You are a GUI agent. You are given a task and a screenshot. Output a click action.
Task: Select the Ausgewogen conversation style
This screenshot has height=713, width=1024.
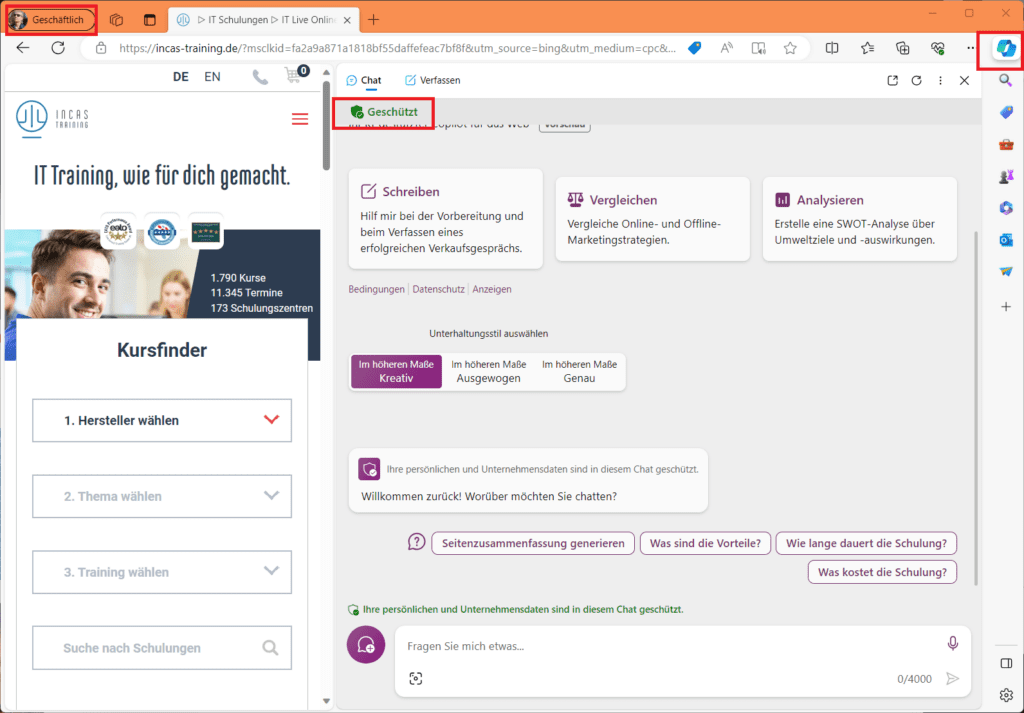click(488, 372)
